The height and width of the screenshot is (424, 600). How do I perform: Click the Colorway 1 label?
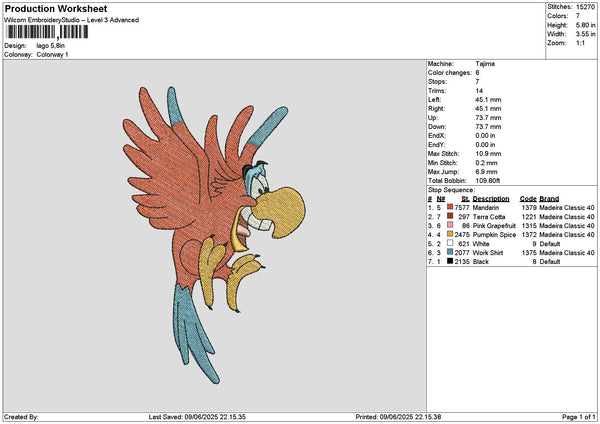click(52, 54)
